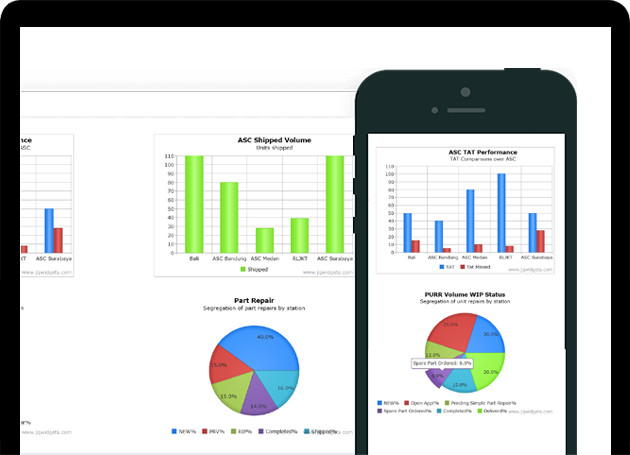Select the ASC Surabaya green bar in Shipped Volume
This screenshot has width=630, height=455.
tap(334, 204)
